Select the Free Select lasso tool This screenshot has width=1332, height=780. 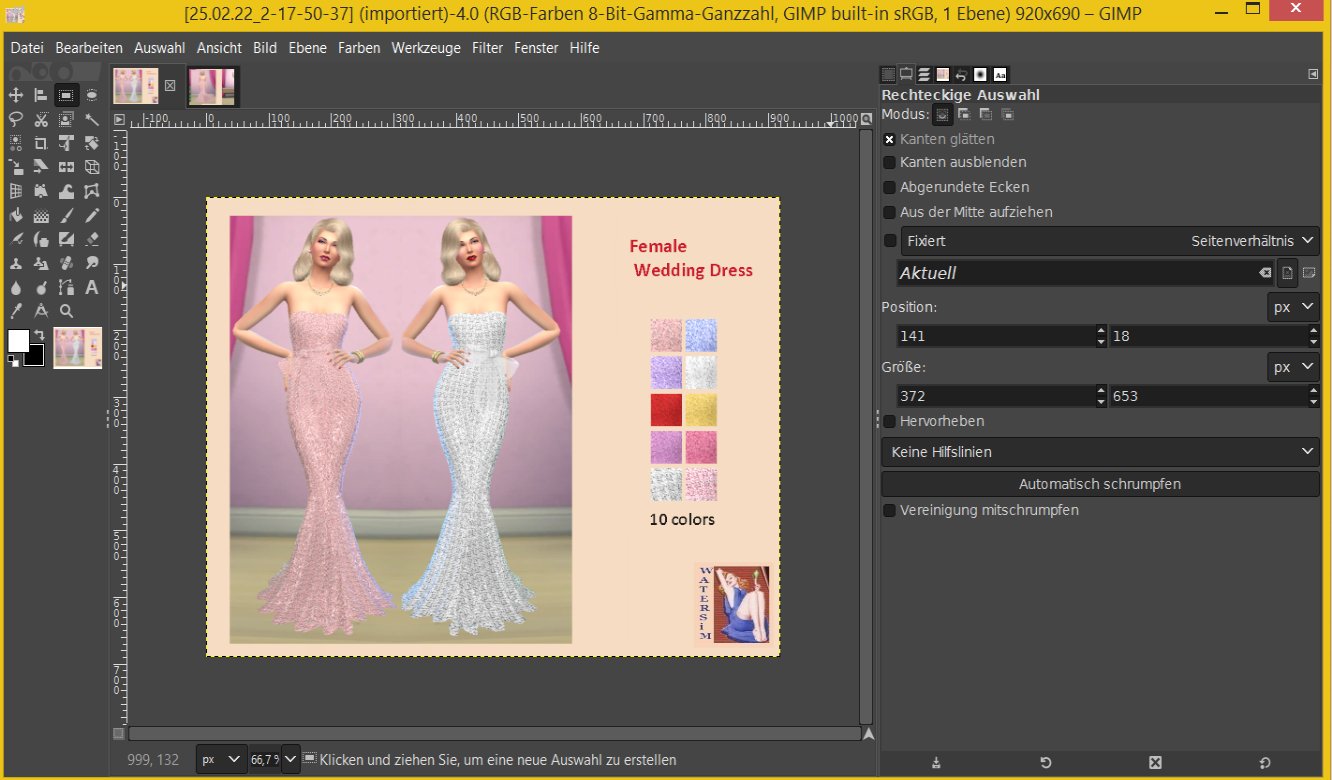tap(16, 119)
